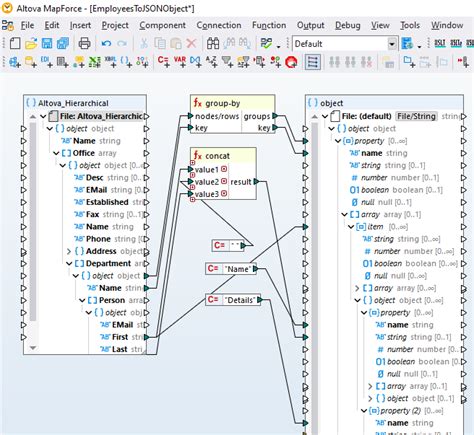Image resolution: width=474 pixels, height=435 pixels.
Task: Select XSLT2 output language icon
Action: (456, 44)
